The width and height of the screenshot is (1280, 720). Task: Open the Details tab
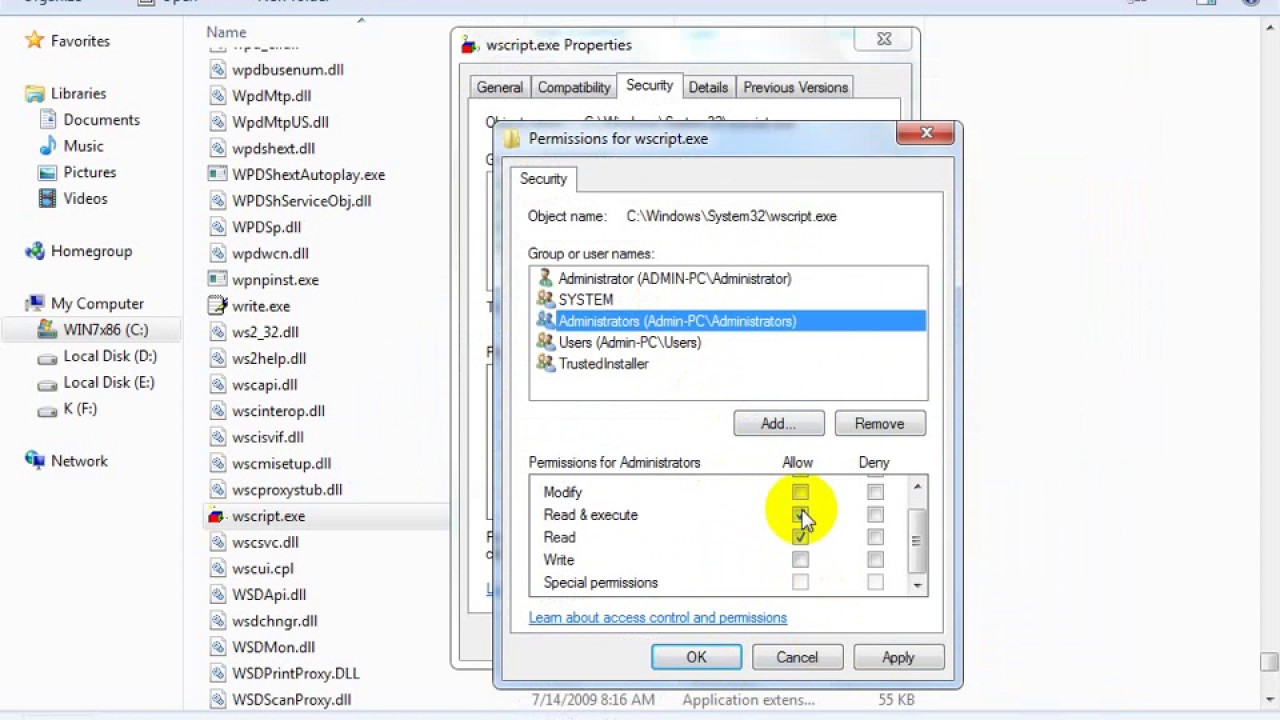(x=708, y=87)
